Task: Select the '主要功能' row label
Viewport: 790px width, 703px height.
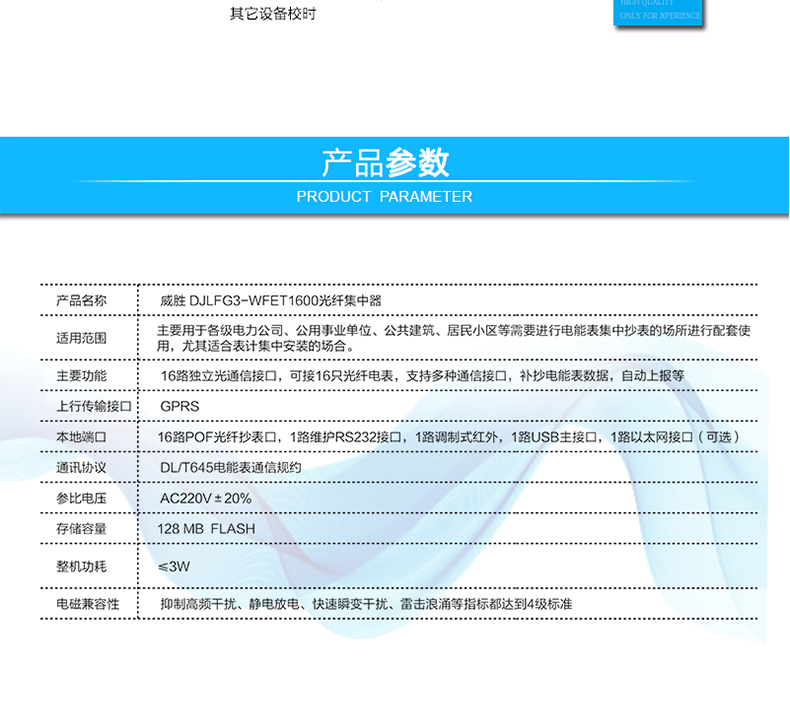Action: point(81,376)
